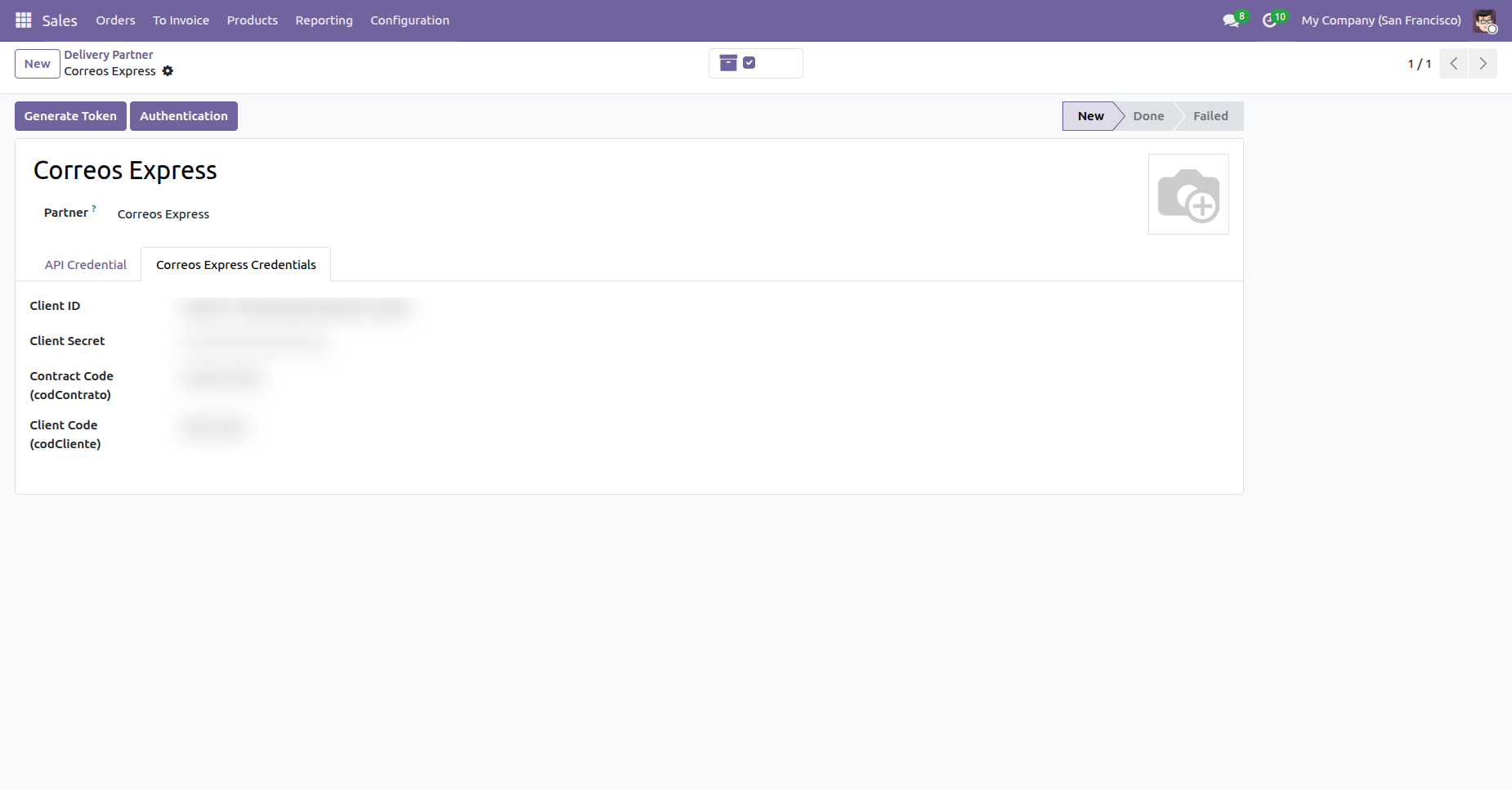Open the company switcher My Company (San Francisco)
This screenshot has height=790, width=1512.
(x=1381, y=20)
